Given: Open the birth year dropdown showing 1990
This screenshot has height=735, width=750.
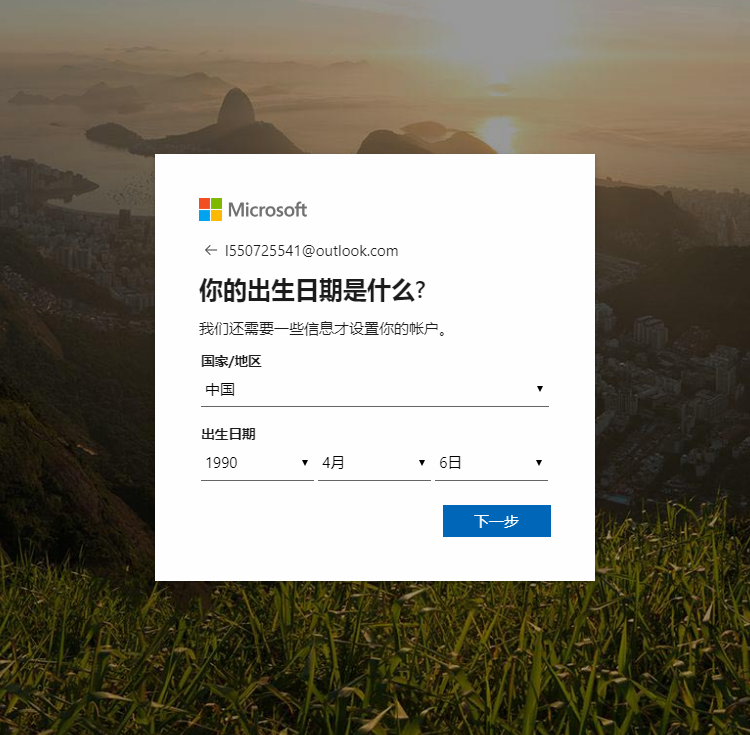Looking at the screenshot, I should pyautogui.click(x=257, y=463).
